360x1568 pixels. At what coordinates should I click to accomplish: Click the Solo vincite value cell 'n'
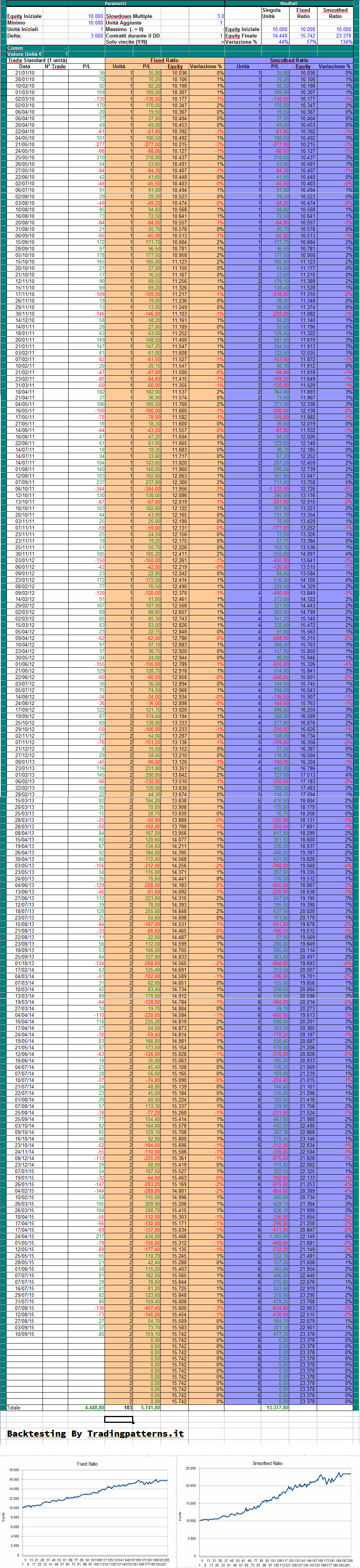(x=206, y=42)
